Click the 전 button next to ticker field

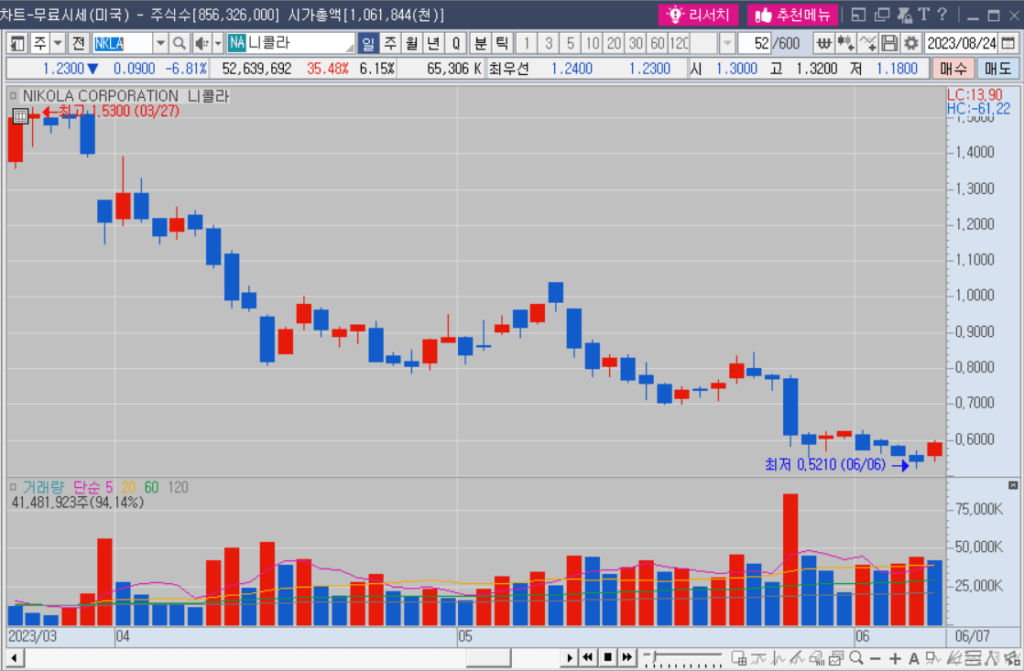pos(78,43)
